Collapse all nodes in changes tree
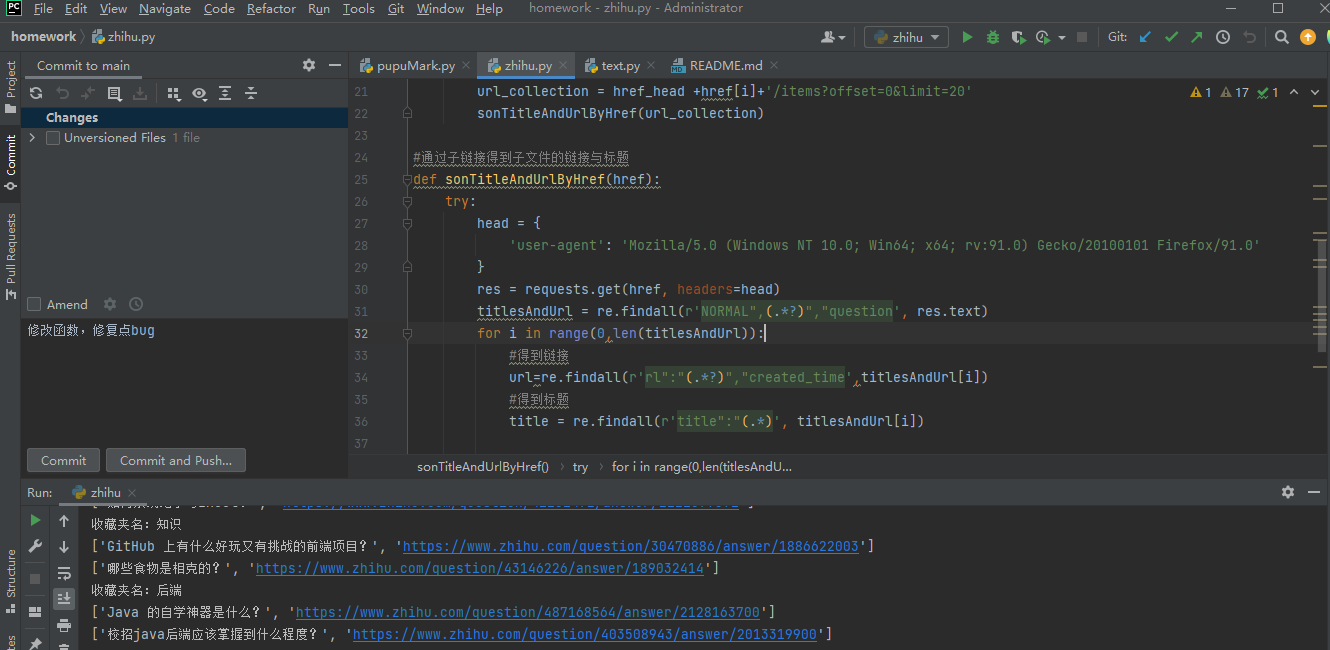 (x=251, y=93)
